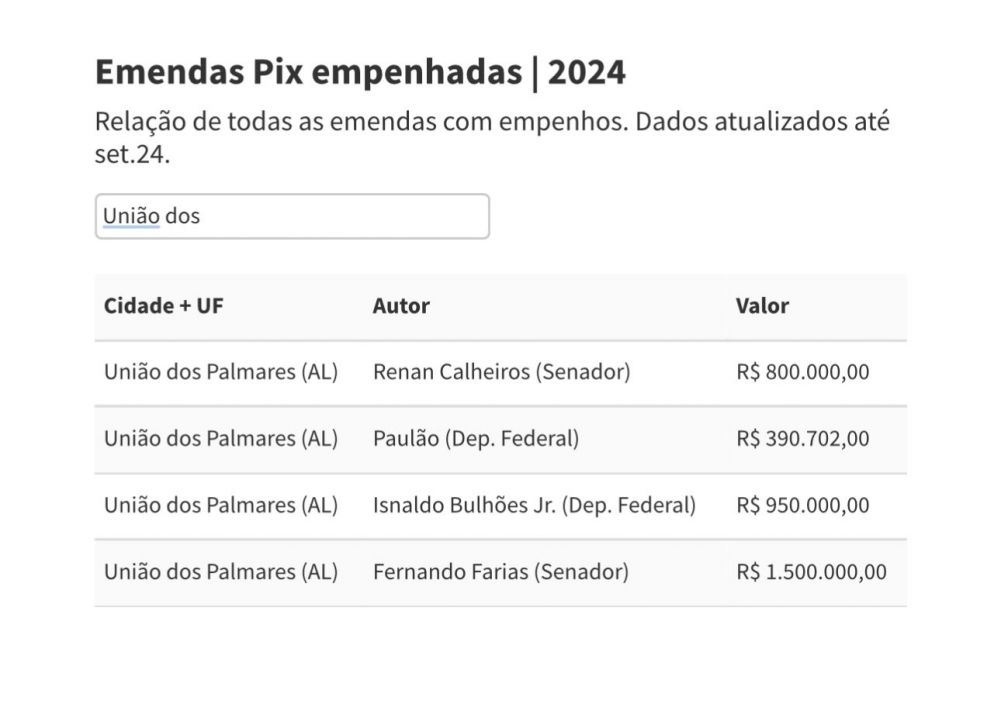Image resolution: width=1000 pixels, height=703 pixels.
Task: Click União dos Palmares in Paulão row
Action: click(221, 438)
